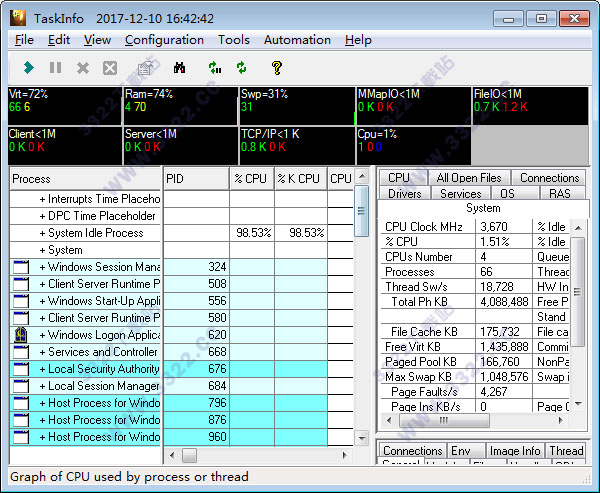The width and height of the screenshot is (600, 493).
Task: Open the Image Info tab
Action: click(515, 451)
